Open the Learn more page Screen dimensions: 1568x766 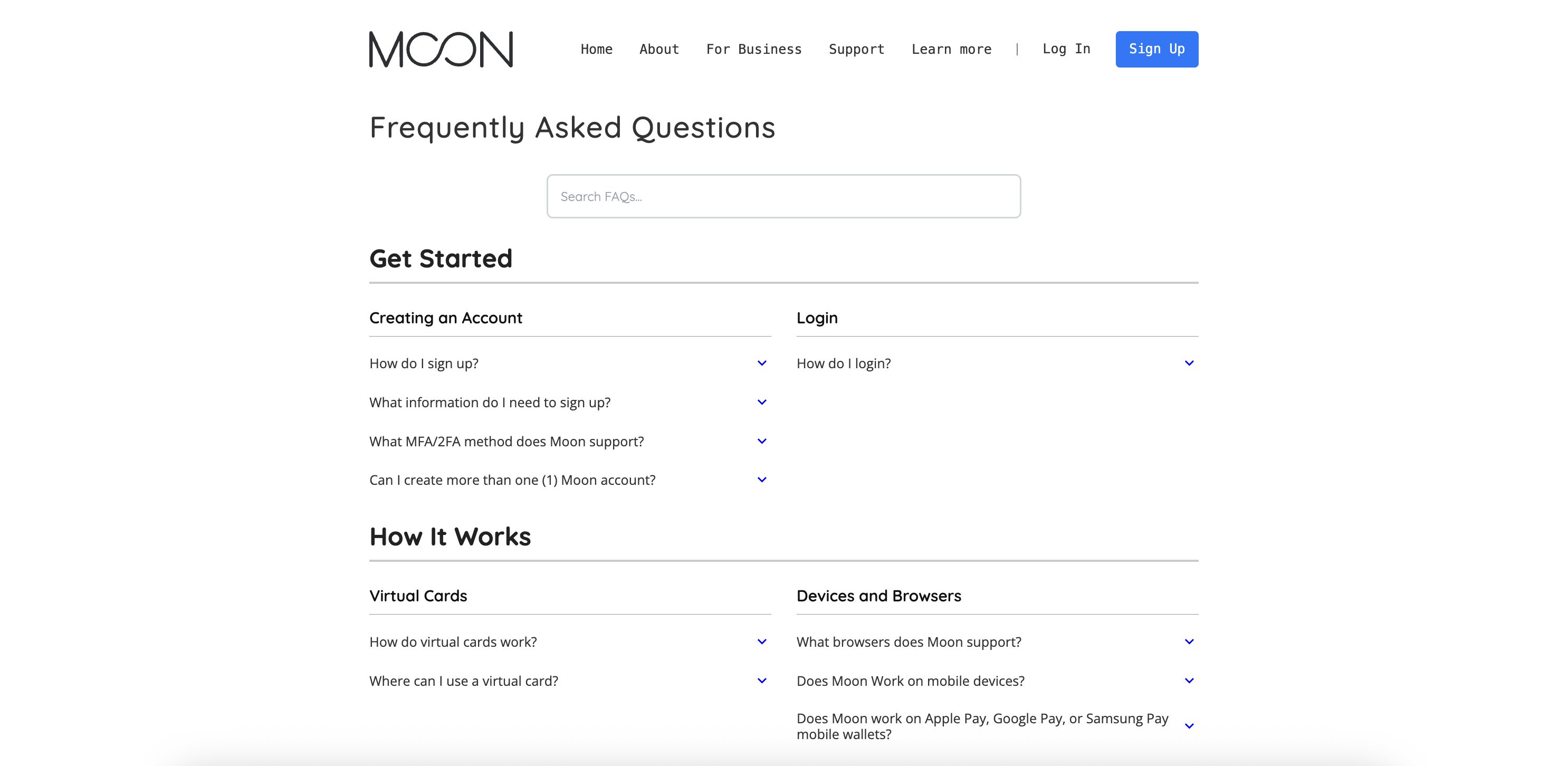[x=951, y=49]
